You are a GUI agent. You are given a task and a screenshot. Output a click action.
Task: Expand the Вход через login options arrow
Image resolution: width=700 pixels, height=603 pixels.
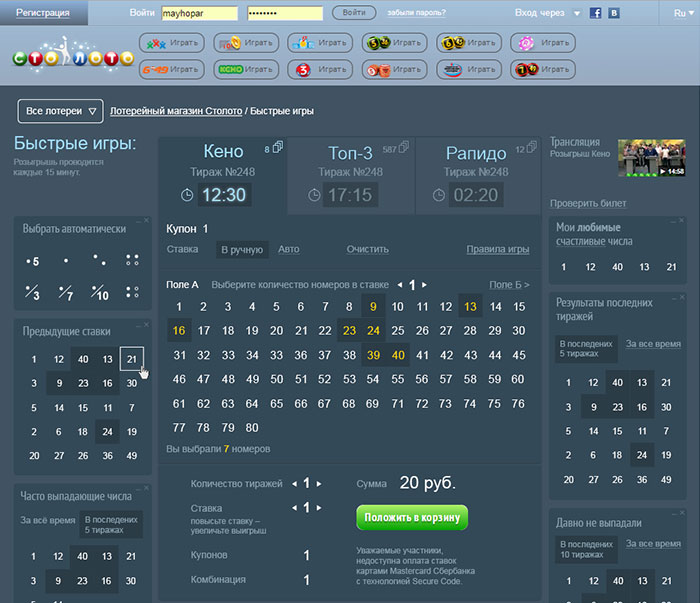click(x=577, y=13)
